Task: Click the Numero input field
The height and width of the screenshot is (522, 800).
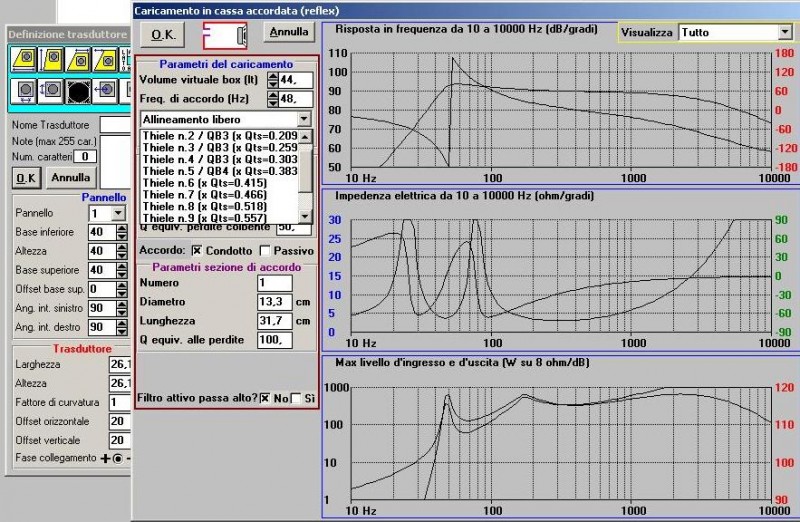Action: [275, 283]
